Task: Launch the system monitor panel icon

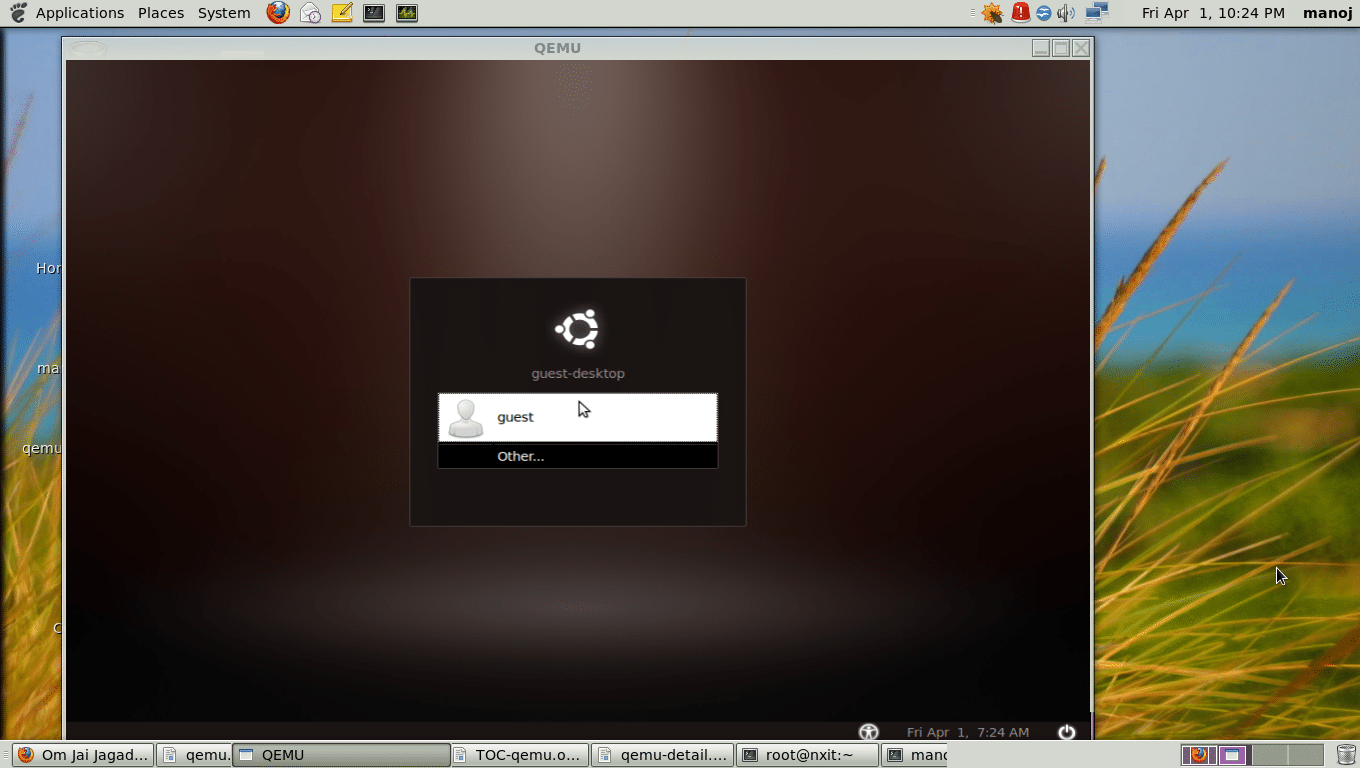Action: [406, 13]
